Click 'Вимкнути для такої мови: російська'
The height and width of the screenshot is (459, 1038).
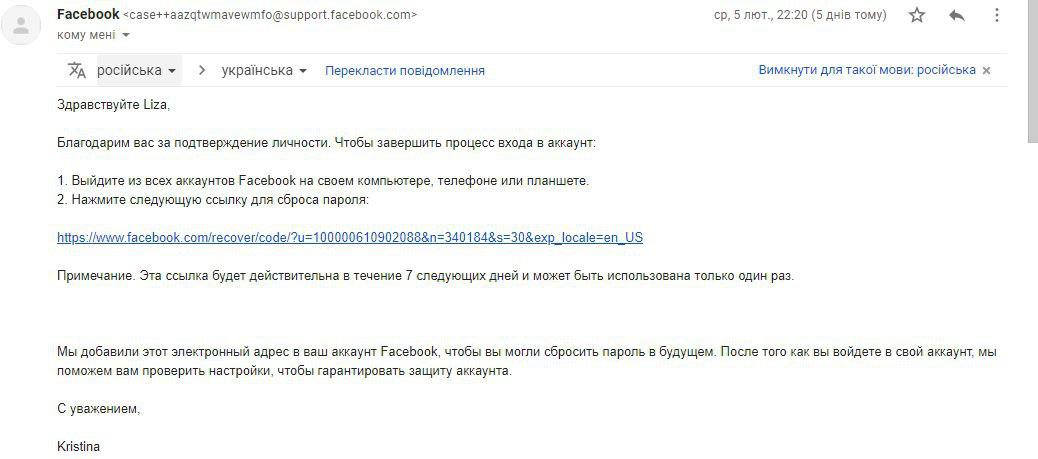click(867, 70)
